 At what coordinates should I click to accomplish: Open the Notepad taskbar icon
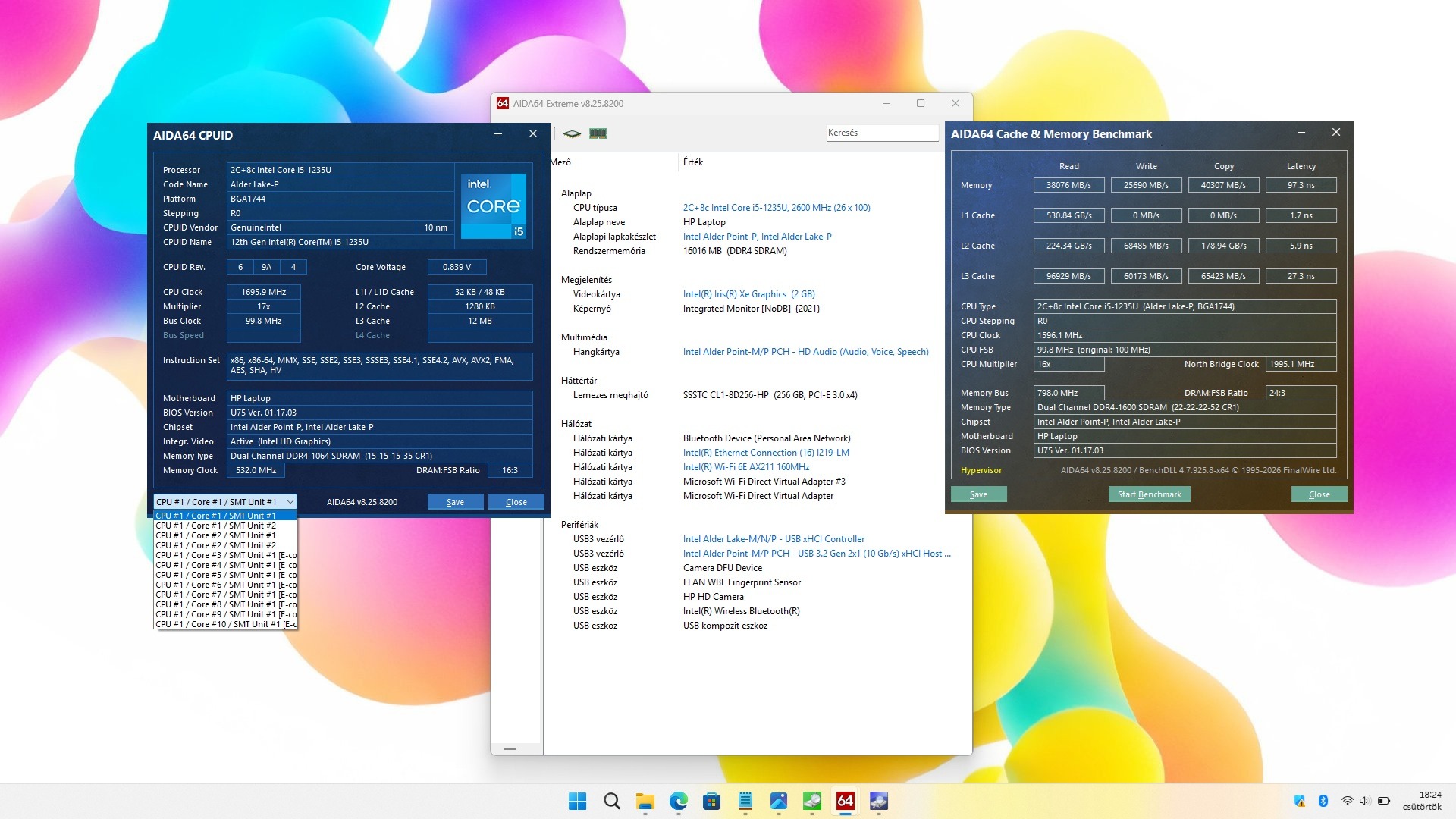745,801
